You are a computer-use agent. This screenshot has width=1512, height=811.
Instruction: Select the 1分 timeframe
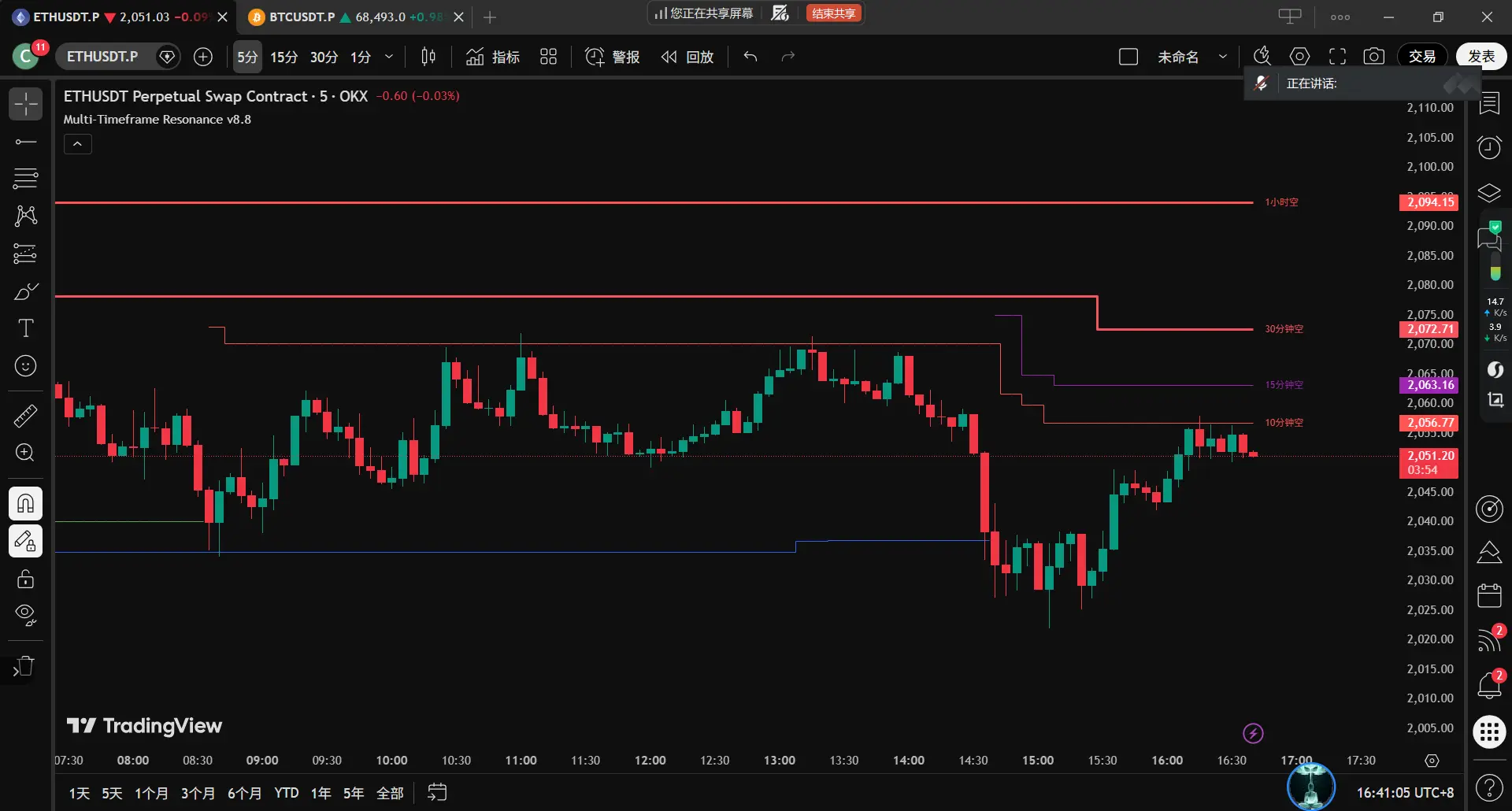(361, 57)
